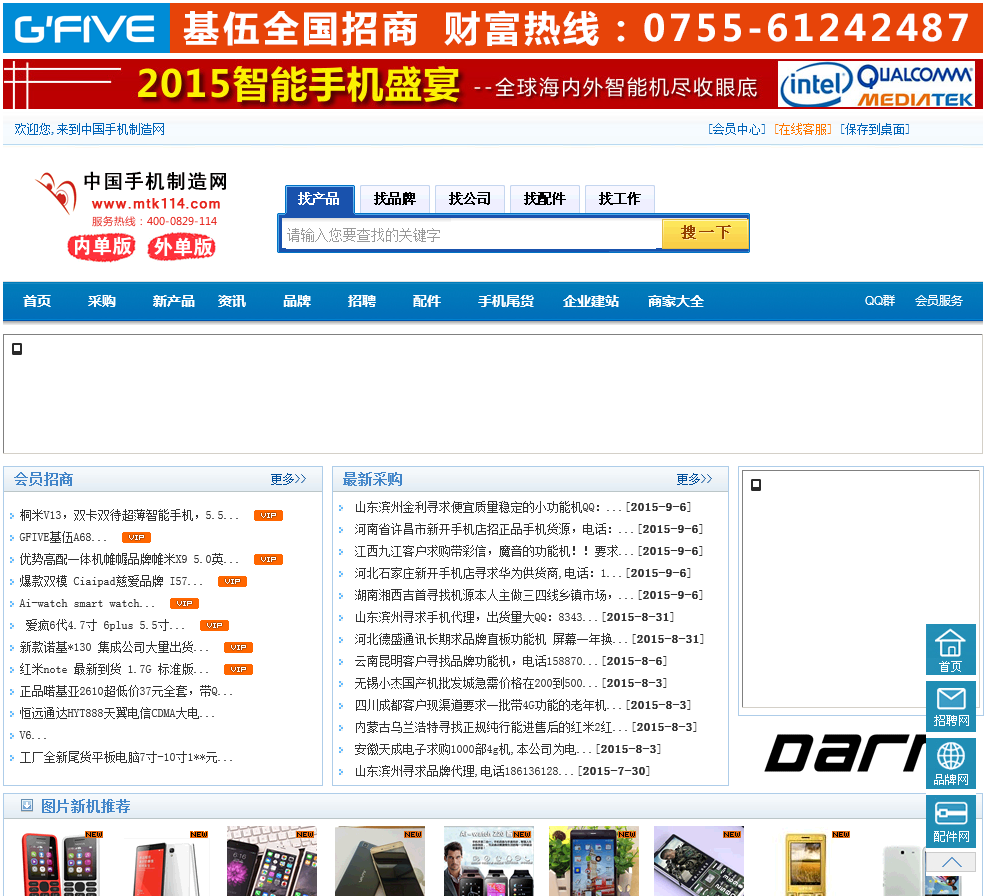Open 采购 in the navigation bar
986x896 pixels.
click(x=102, y=301)
